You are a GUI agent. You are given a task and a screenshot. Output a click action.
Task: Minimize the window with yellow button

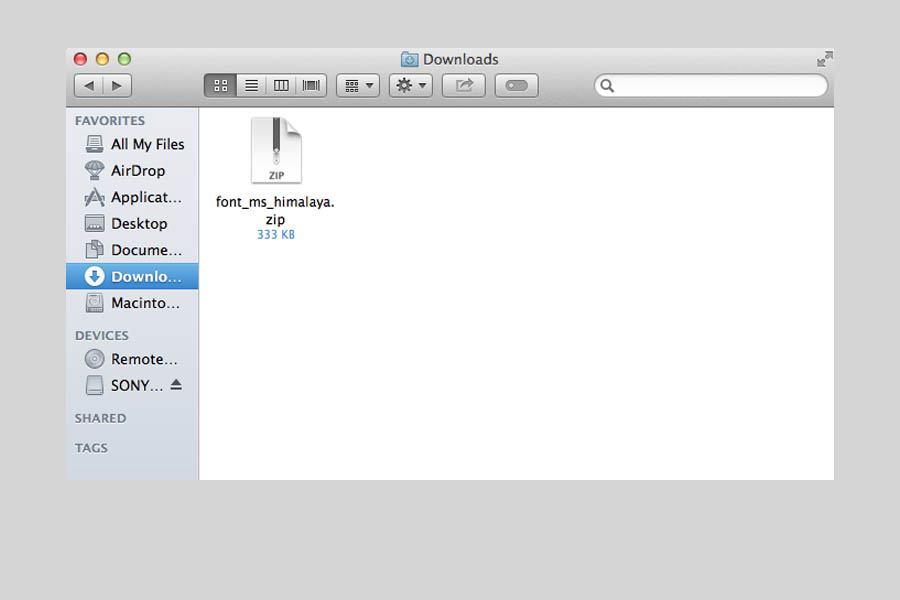(x=102, y=59)
